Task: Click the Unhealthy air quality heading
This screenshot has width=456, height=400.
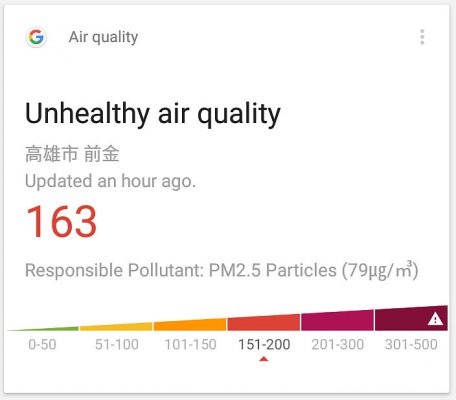Action: click(x=153, y=114)
